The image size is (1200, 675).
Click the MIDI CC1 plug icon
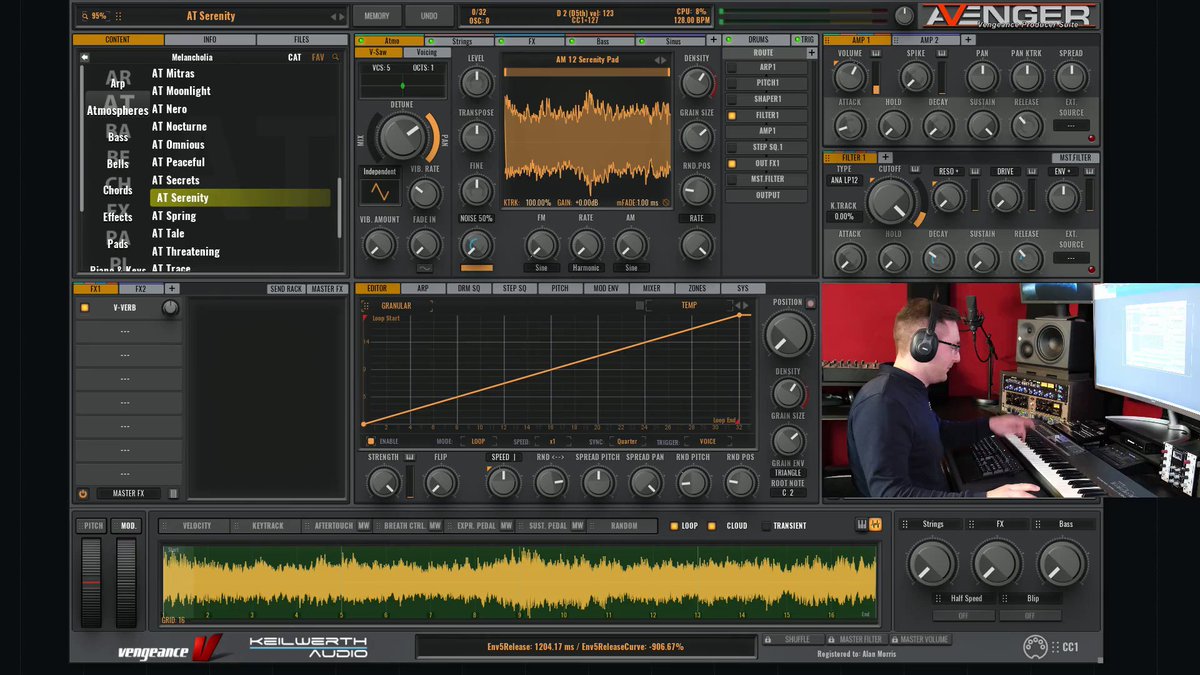pos(1034,647)
